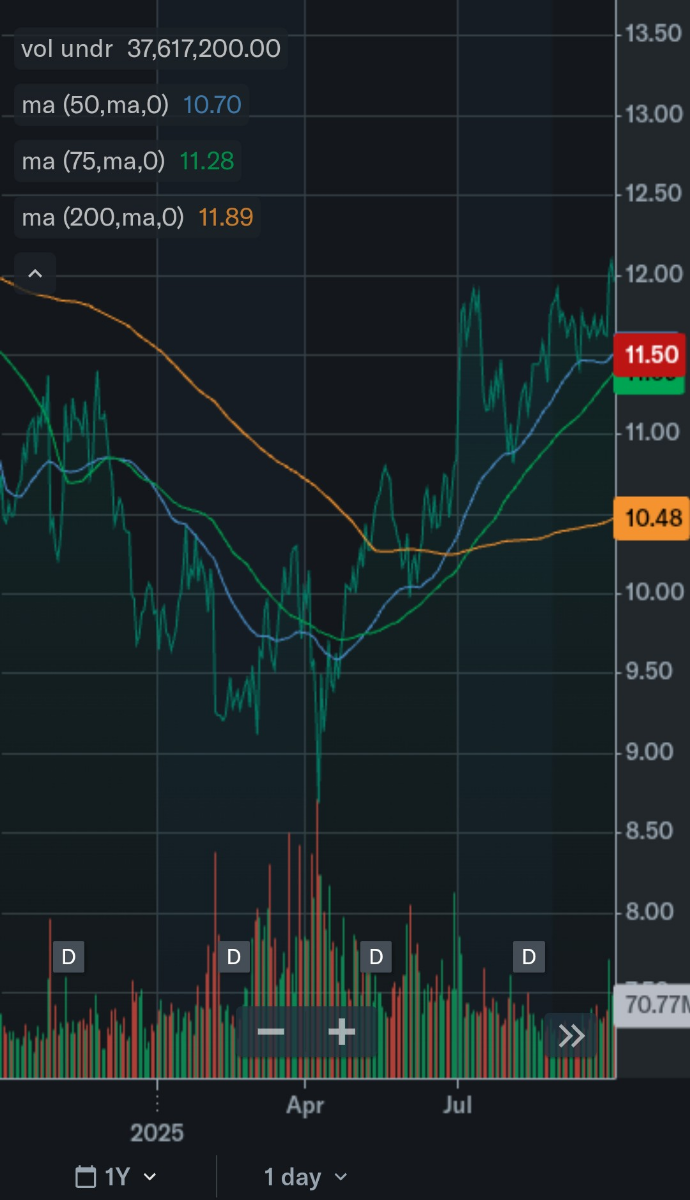
Task: Open the 1Y time range dropdown
Action: (128, 1177)
